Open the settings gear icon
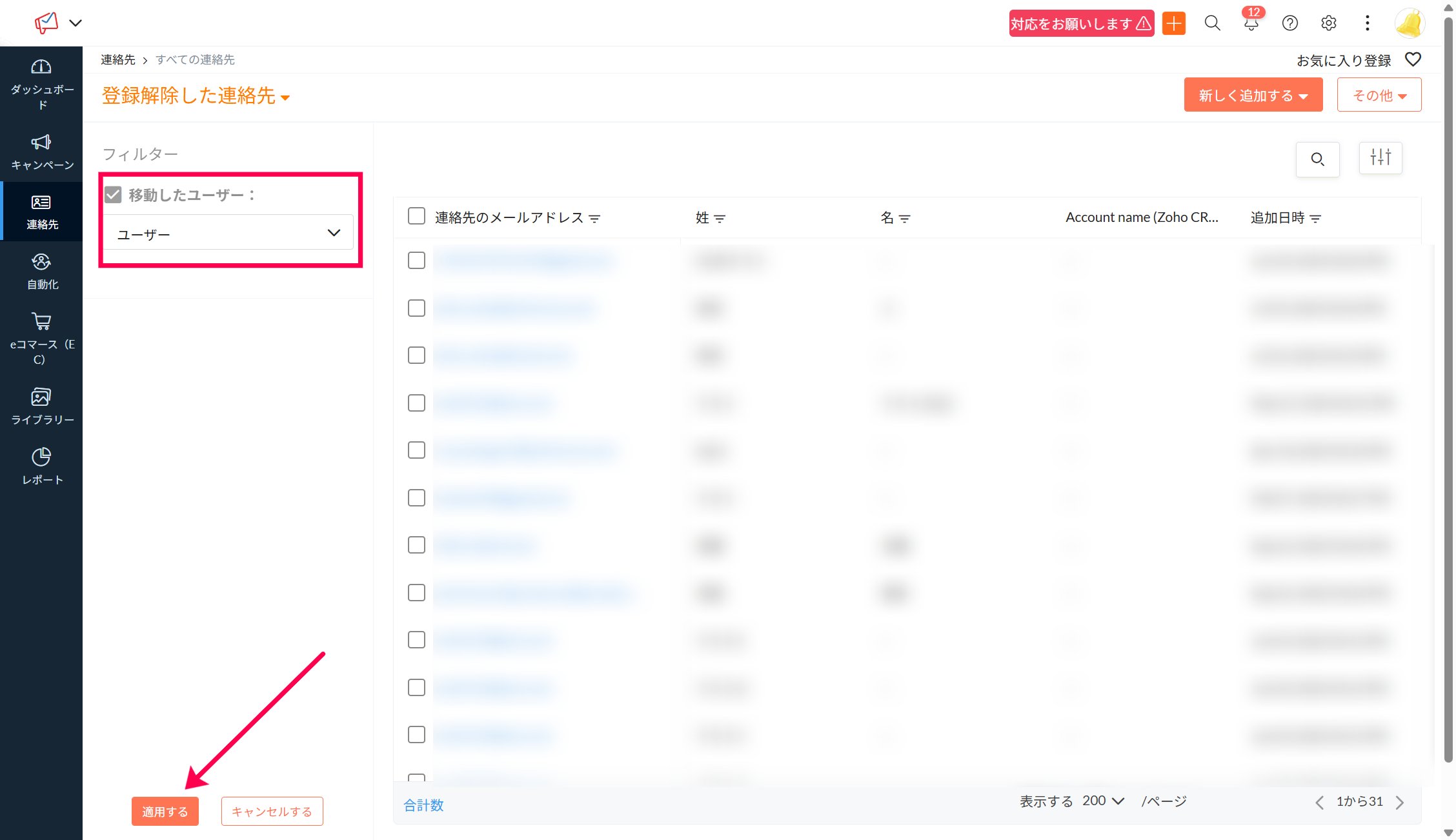Screen dimensions: 1456x840 click(x=1328, y=24)
